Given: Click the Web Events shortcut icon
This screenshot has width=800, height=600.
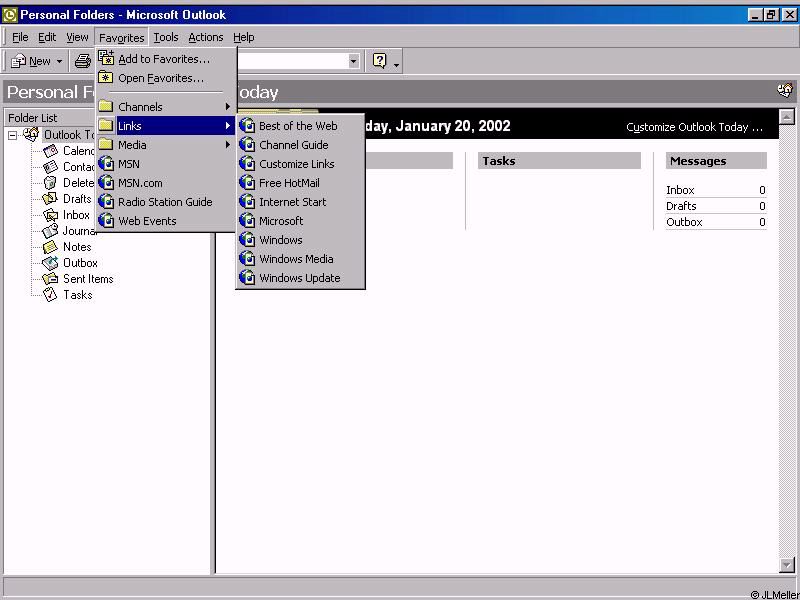Looking at the screenshot, I should pos(106,220).
